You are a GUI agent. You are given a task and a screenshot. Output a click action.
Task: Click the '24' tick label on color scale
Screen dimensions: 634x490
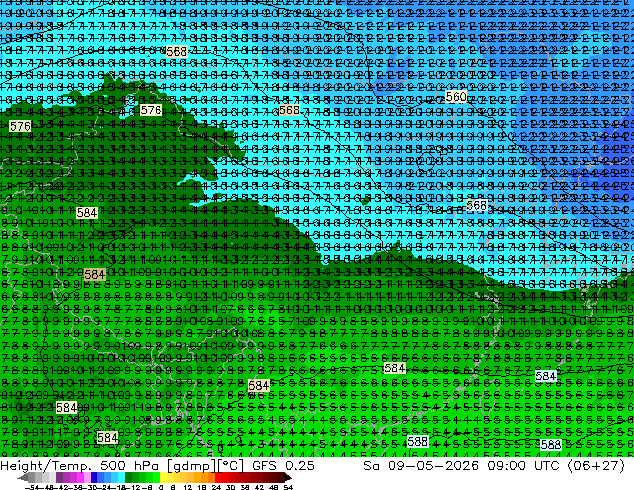[216, 487]
